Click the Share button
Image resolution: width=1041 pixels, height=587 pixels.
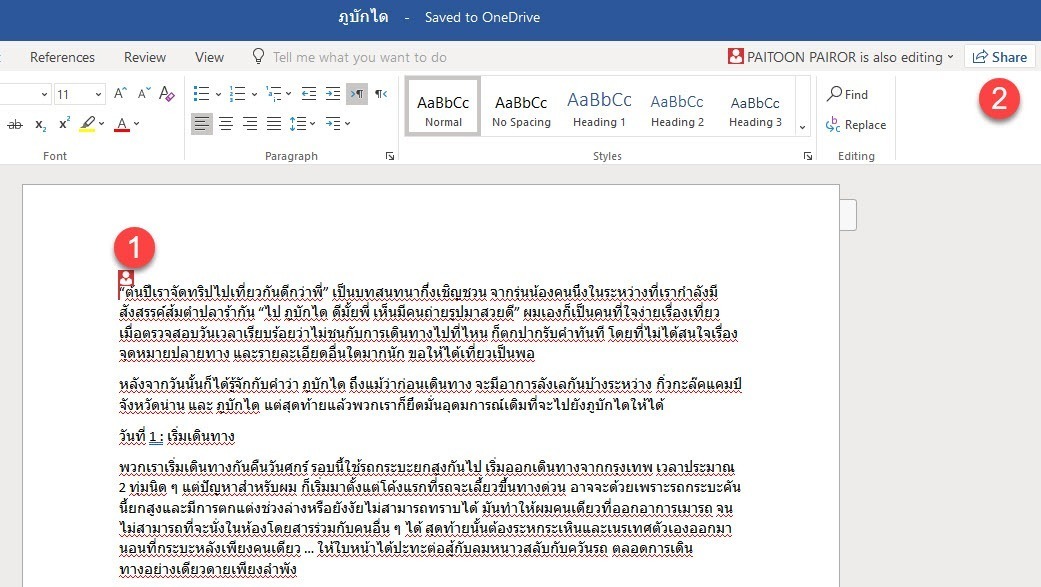click(x=999, y=57)
